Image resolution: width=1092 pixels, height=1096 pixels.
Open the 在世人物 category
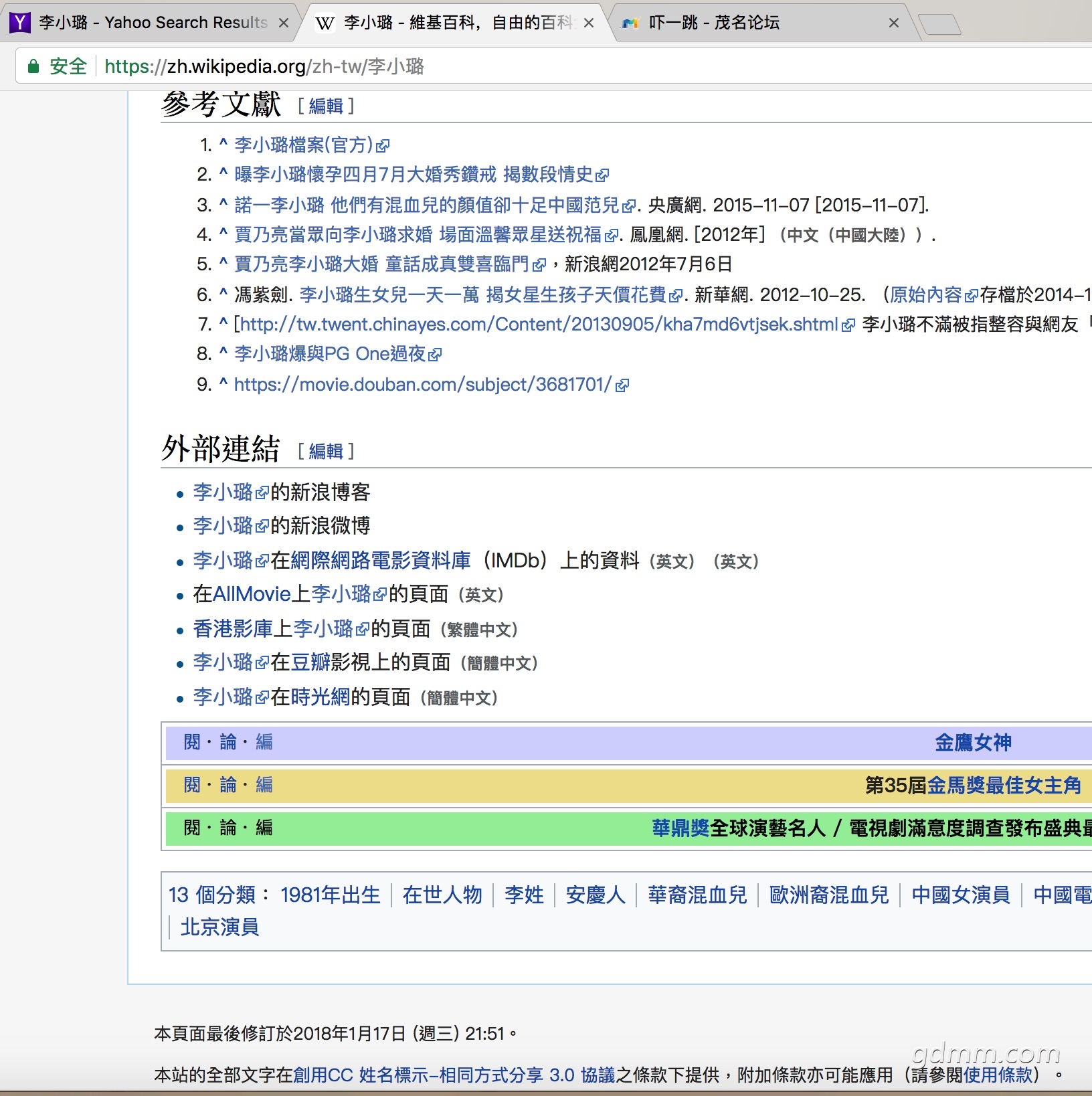(442, 895)
